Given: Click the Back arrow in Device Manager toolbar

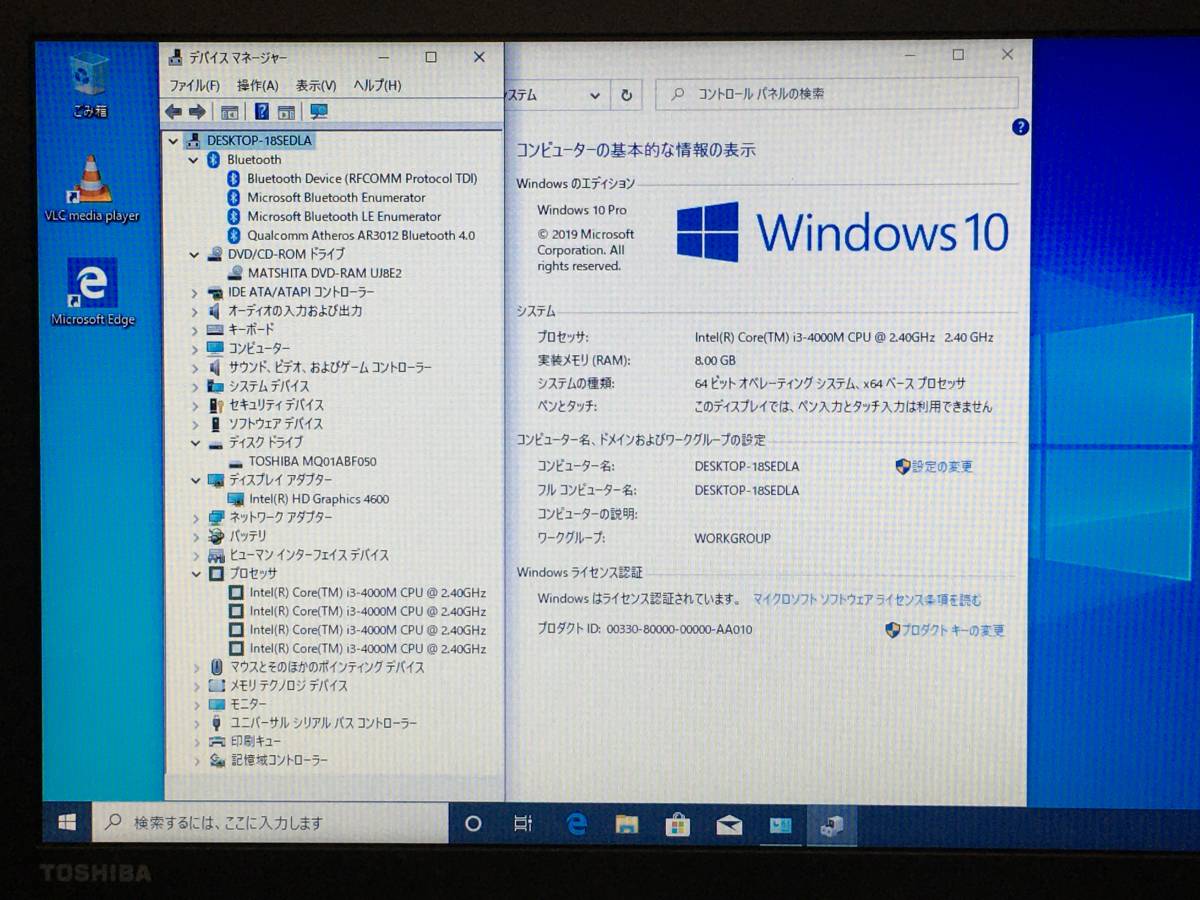Looking at the screenshot, I should click(173, 112).
